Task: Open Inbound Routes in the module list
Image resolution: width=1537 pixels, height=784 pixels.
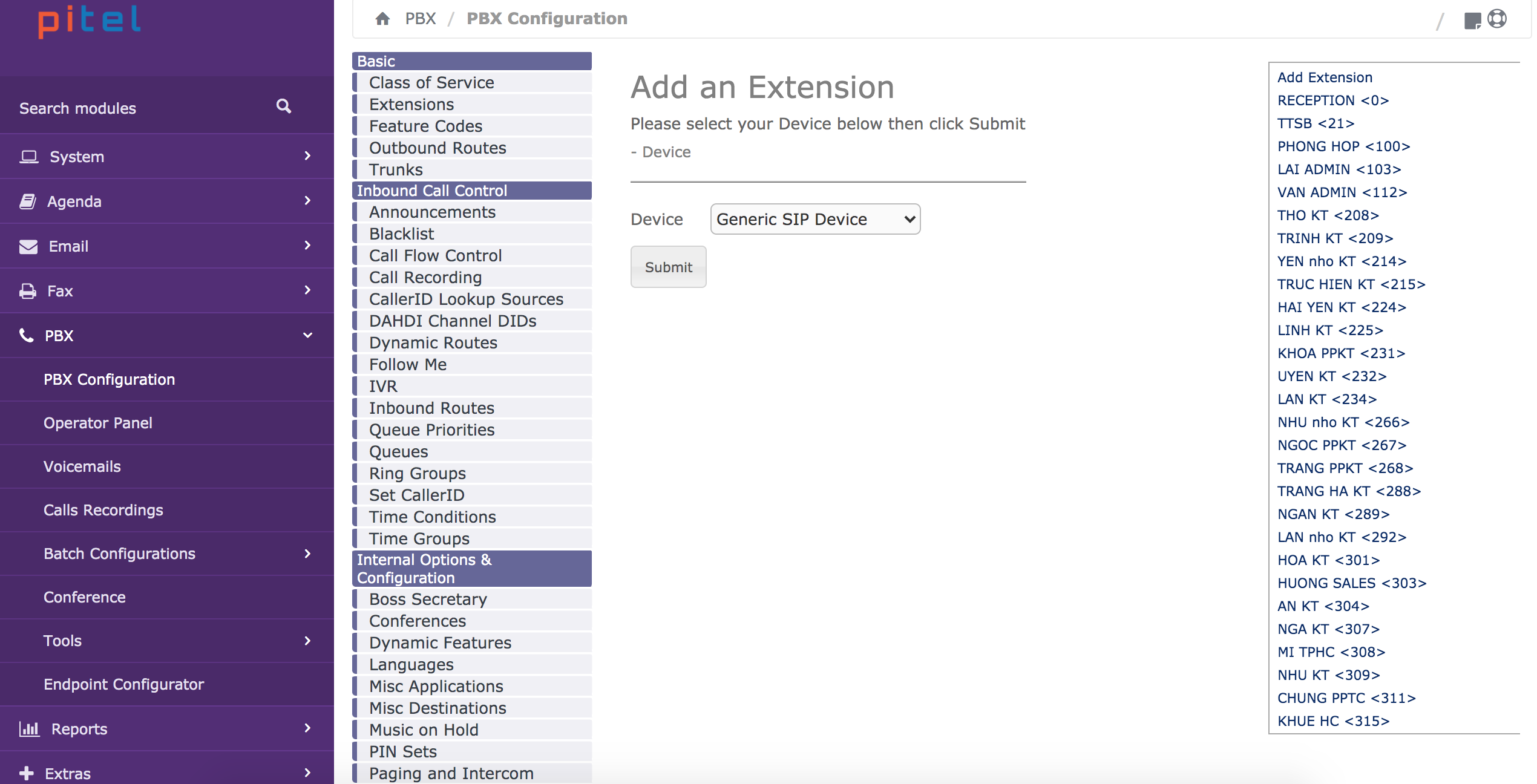Action: [431, 408]
